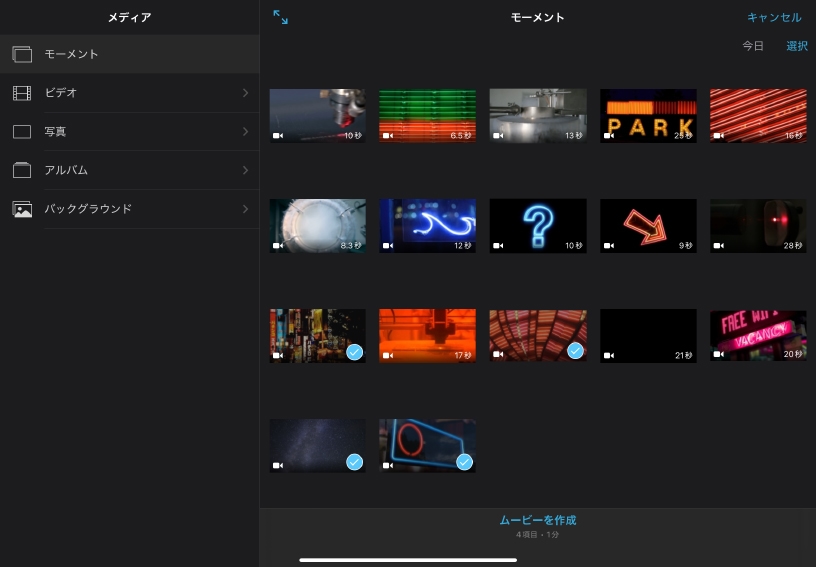Open the モーメント sidebar item

point(72,54)
